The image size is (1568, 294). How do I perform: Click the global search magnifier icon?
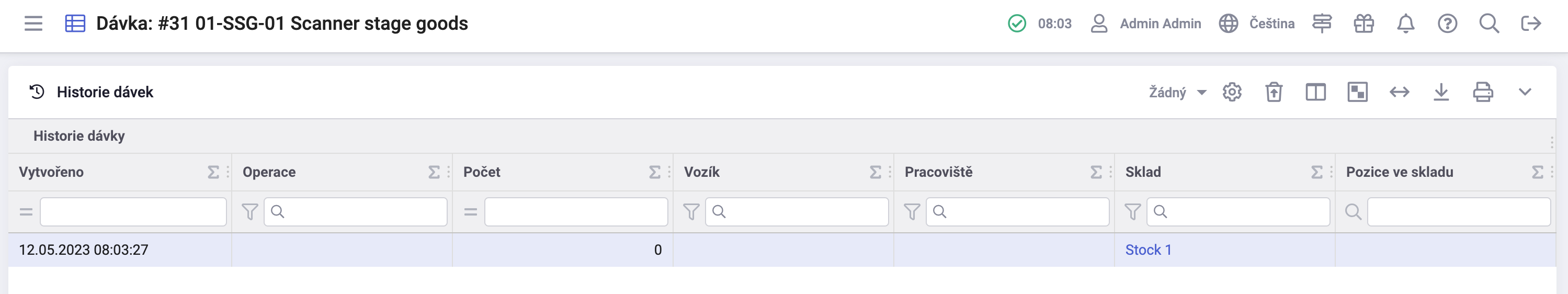1489,24
